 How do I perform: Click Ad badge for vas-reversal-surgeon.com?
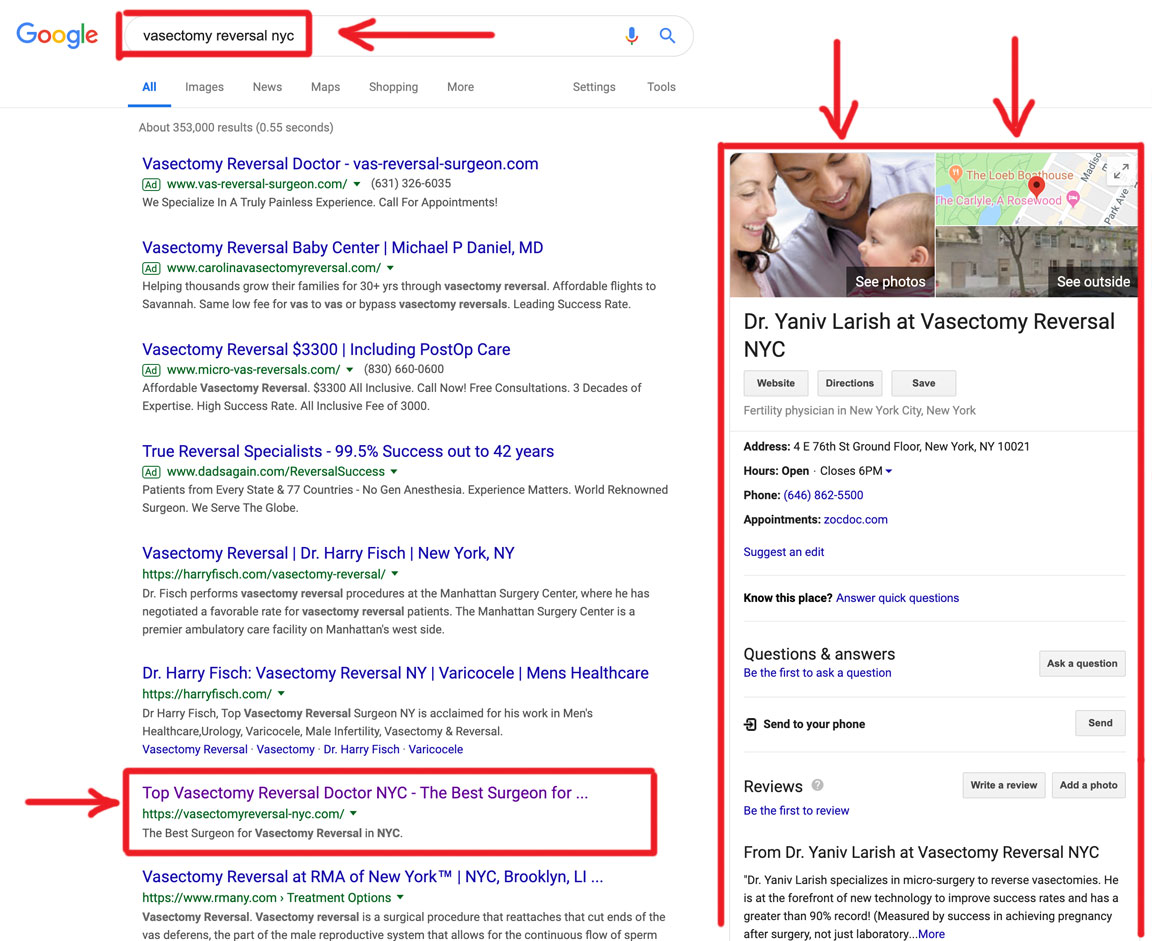(x=151, y=184)
